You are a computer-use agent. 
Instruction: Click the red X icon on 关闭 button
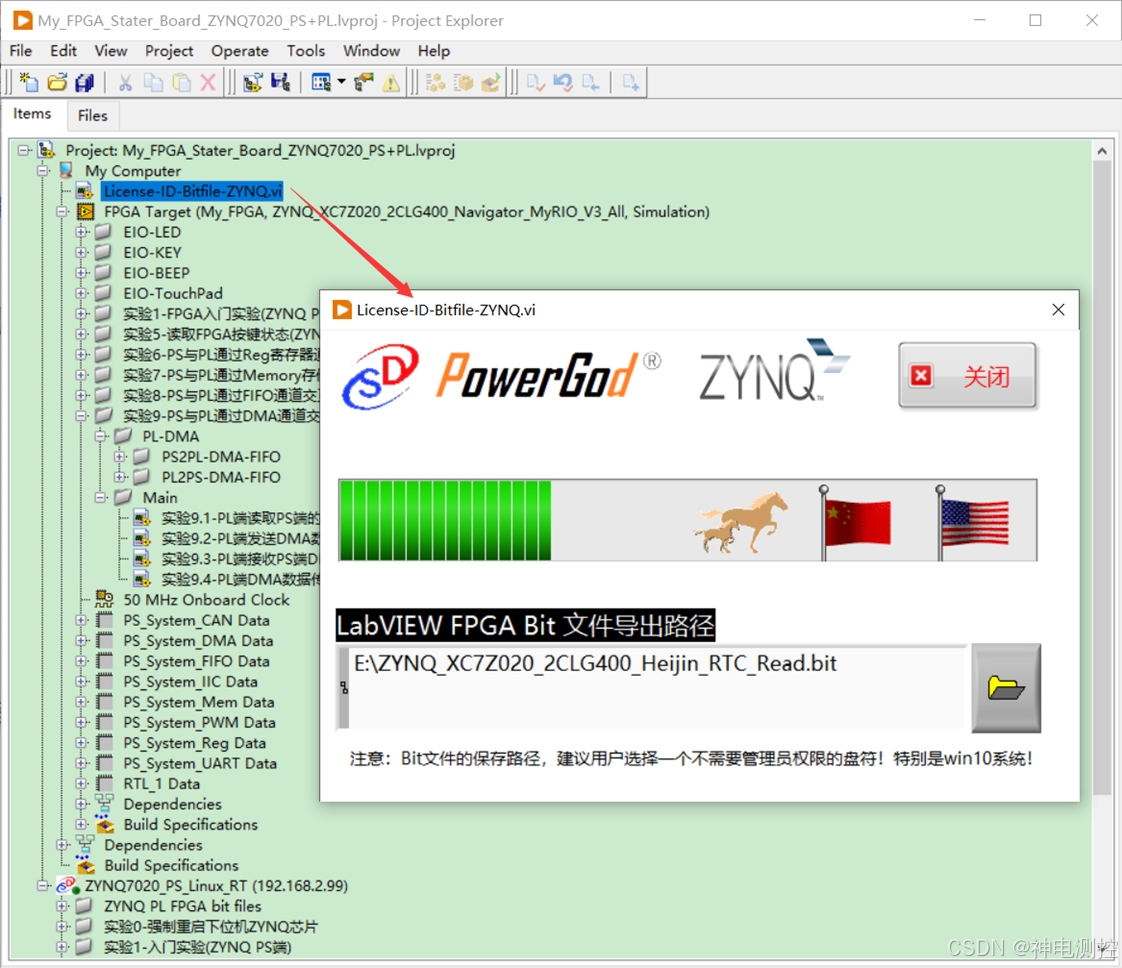pos(921,376)
